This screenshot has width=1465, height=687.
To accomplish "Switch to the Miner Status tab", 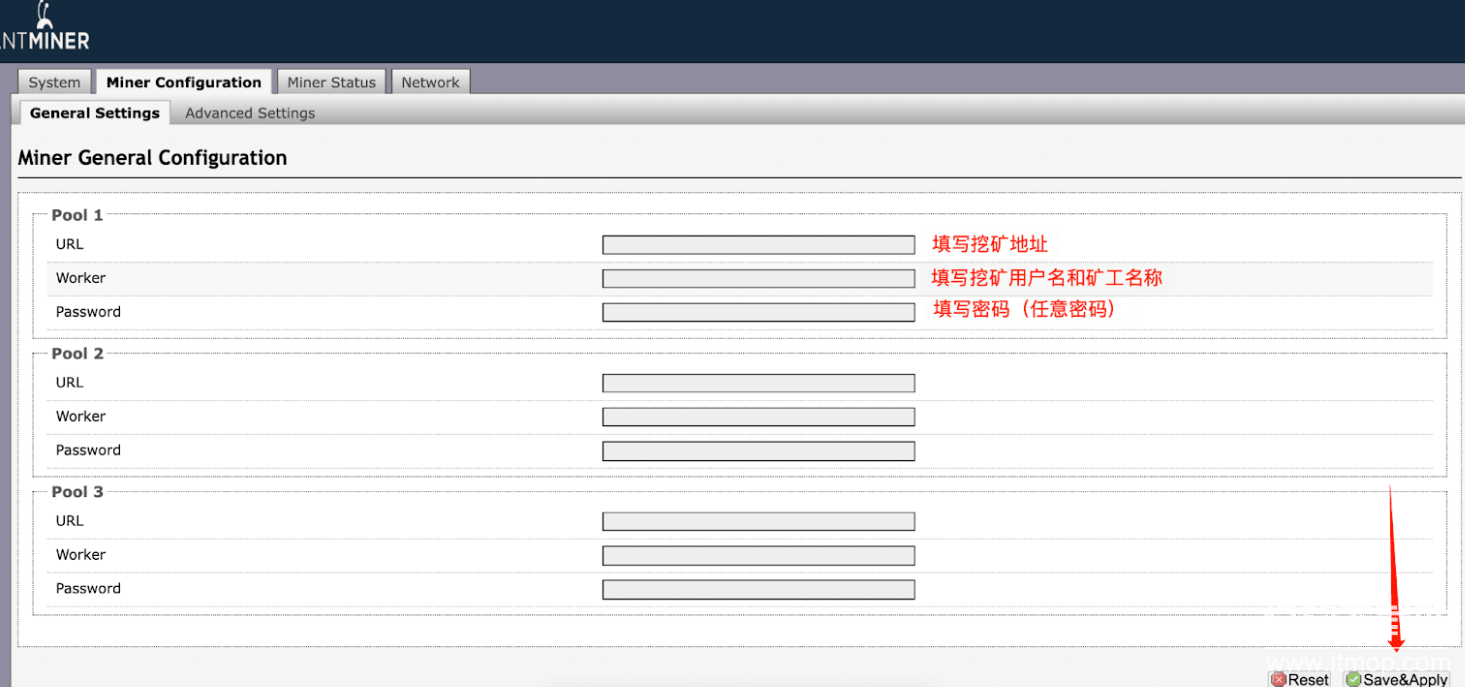I will [x=331, y=83].
